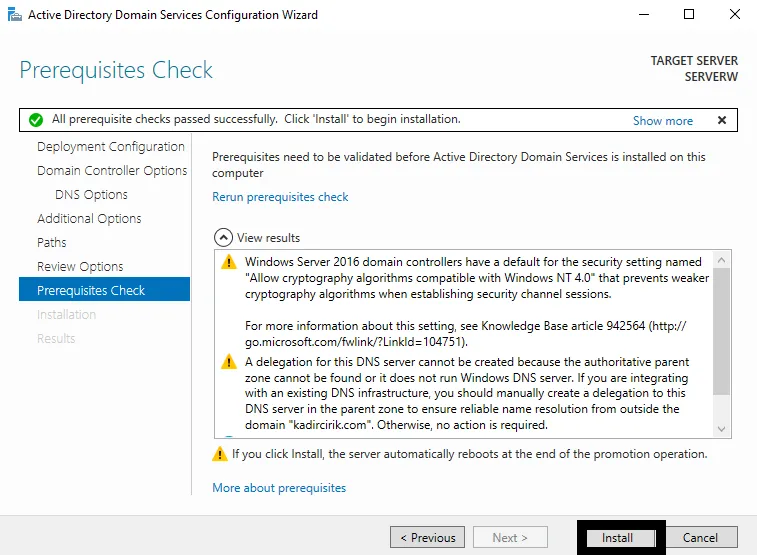Click the results list scrollbar thumb
The height and width of the screenshot is (555, 757).
(721, 331)
